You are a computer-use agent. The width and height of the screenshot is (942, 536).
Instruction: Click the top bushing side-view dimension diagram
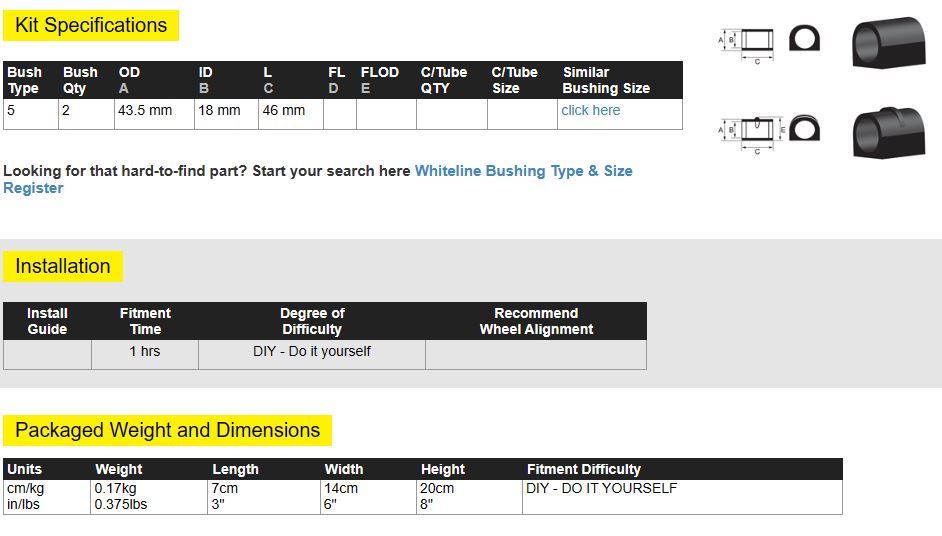(748, 42)
